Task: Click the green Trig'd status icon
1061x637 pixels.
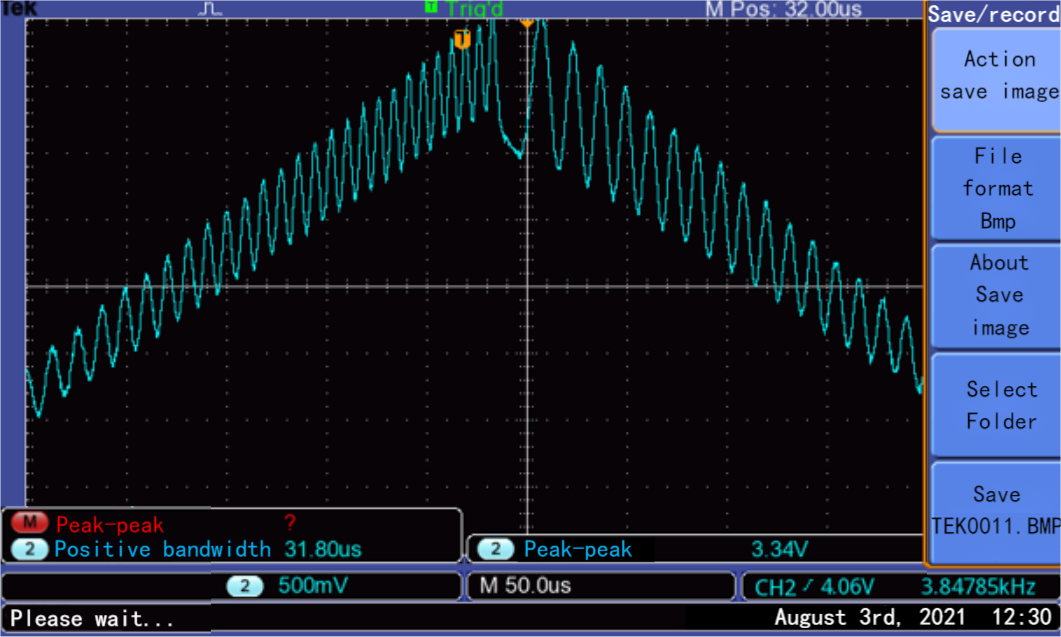Action: point(431,7)
